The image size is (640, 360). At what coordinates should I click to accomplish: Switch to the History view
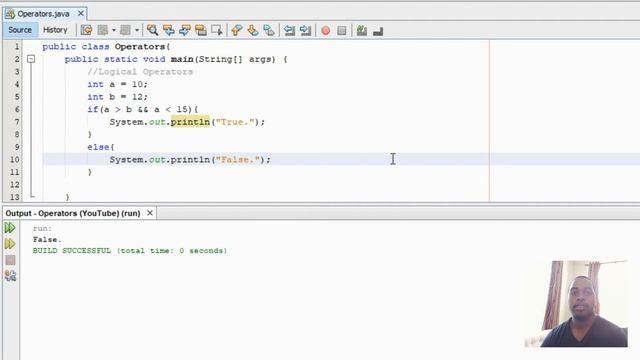[x=55, y=30]
